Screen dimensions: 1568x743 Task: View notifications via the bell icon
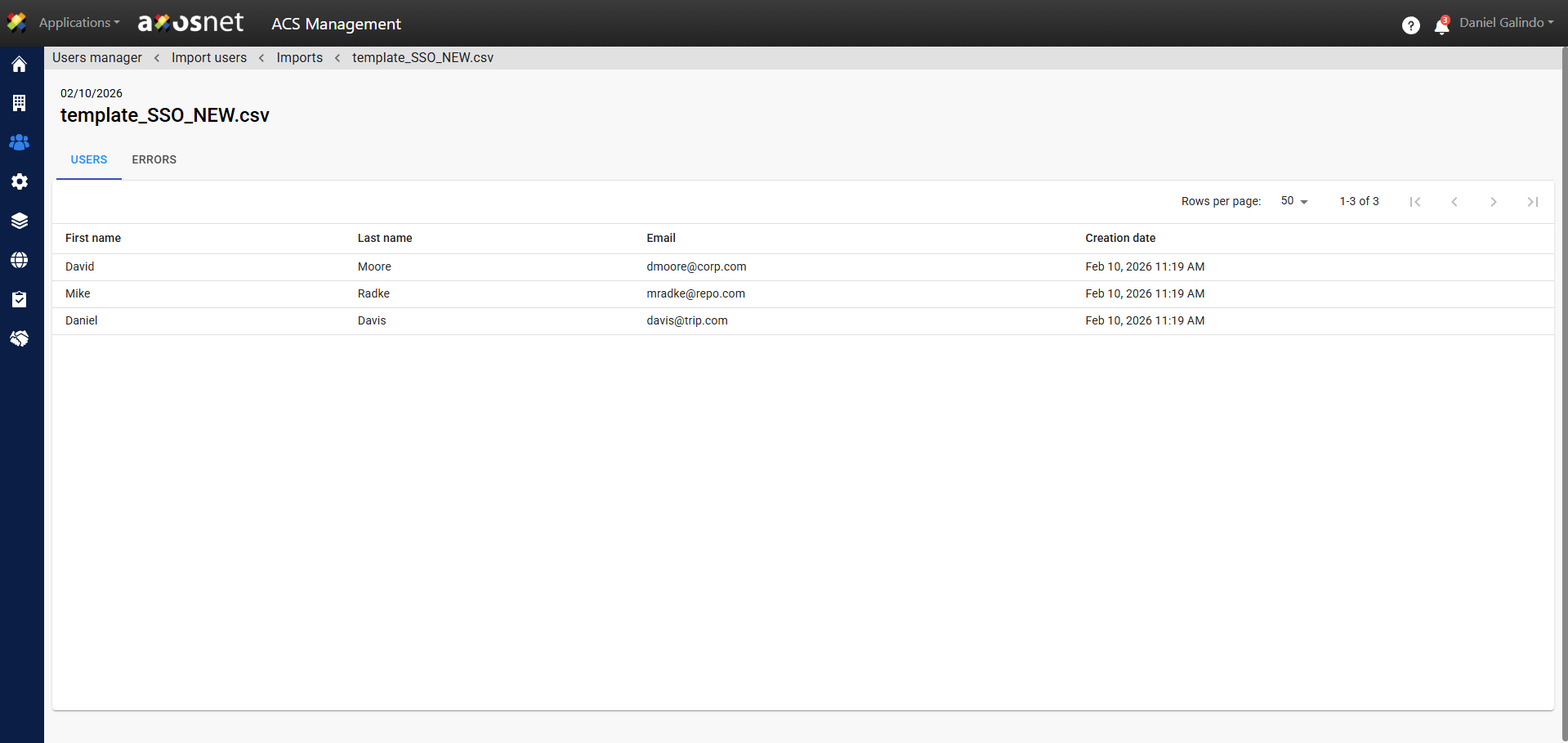tap(1441, 26)
